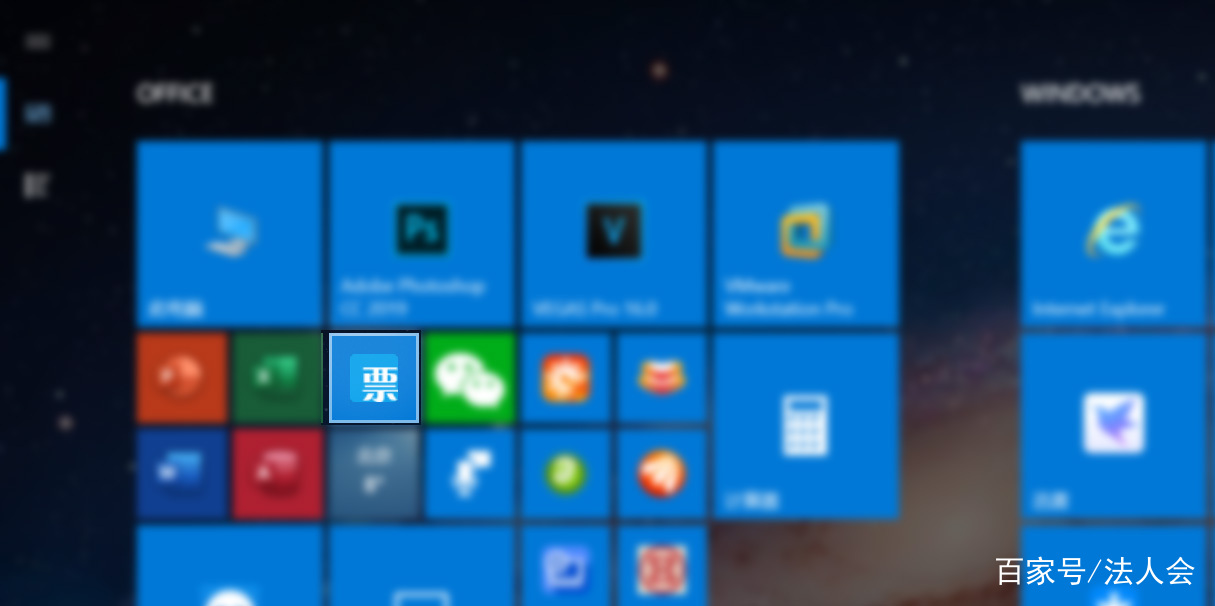
Task: Expand the Start menu hamburger button
Action: pyautogui.click(x=38, y=41)
